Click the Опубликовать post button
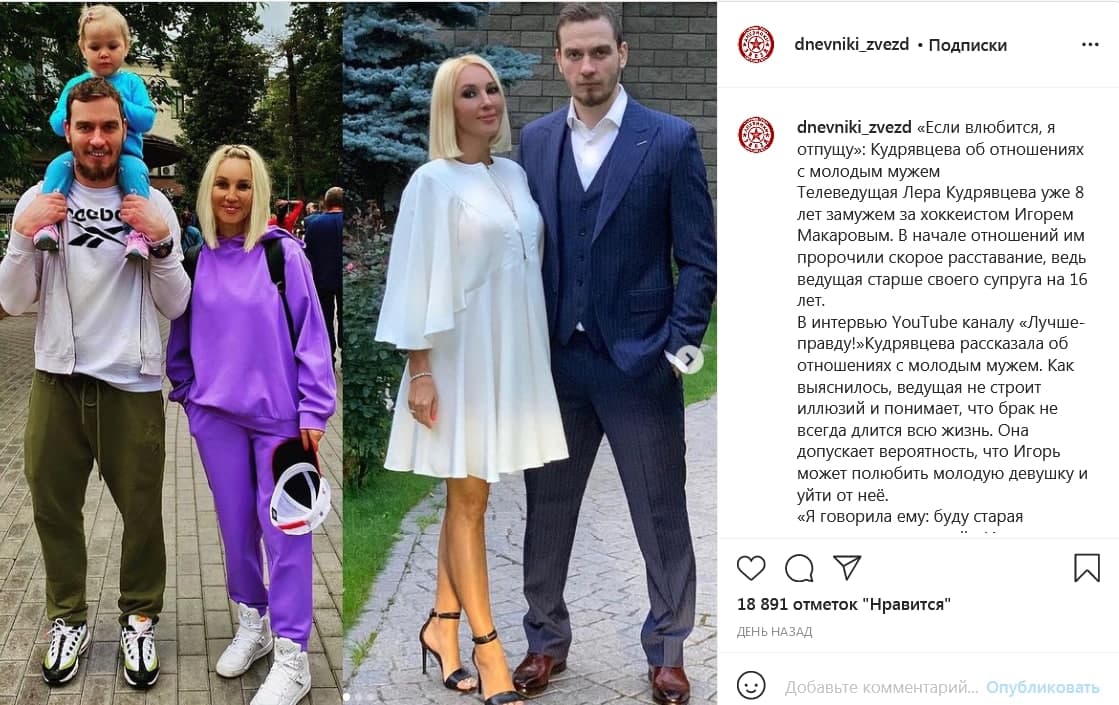The height and width of the screenshot is (705, 1119). [1043, 687]
